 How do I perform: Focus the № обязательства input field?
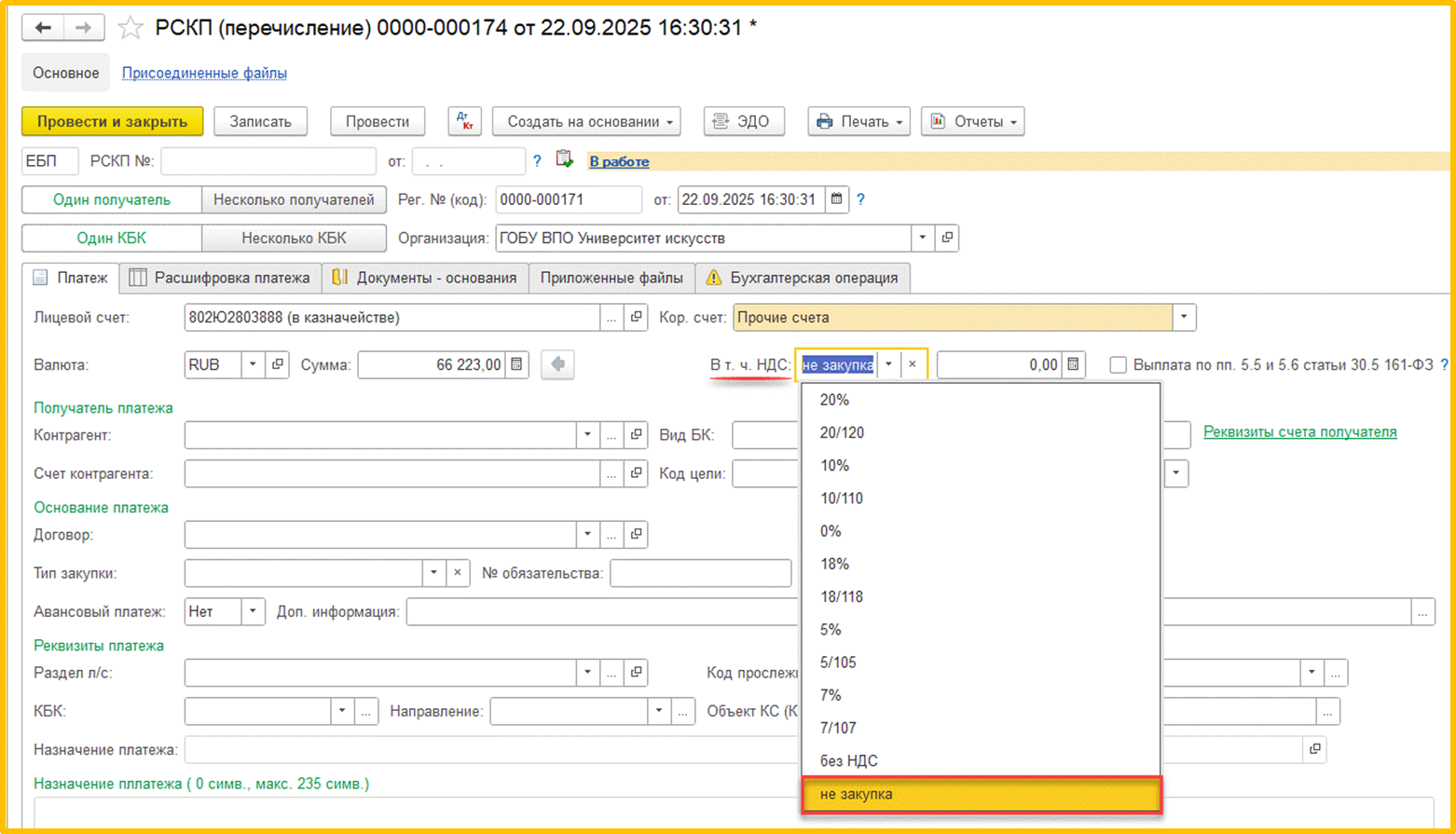[x=701, y=572]
